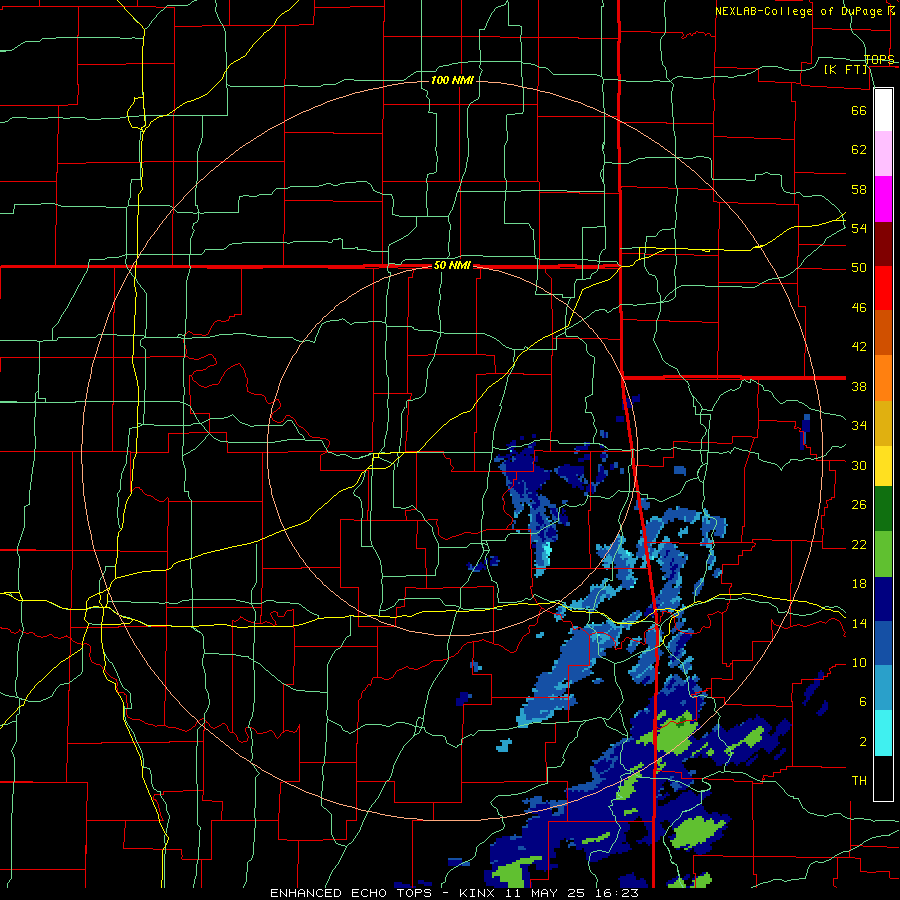Click the 'ENHANCED ECHO TOPS - KINX 11 MAY 25 16:23' caption
This screenshot has width=900, height=900.
click(454, 893)
